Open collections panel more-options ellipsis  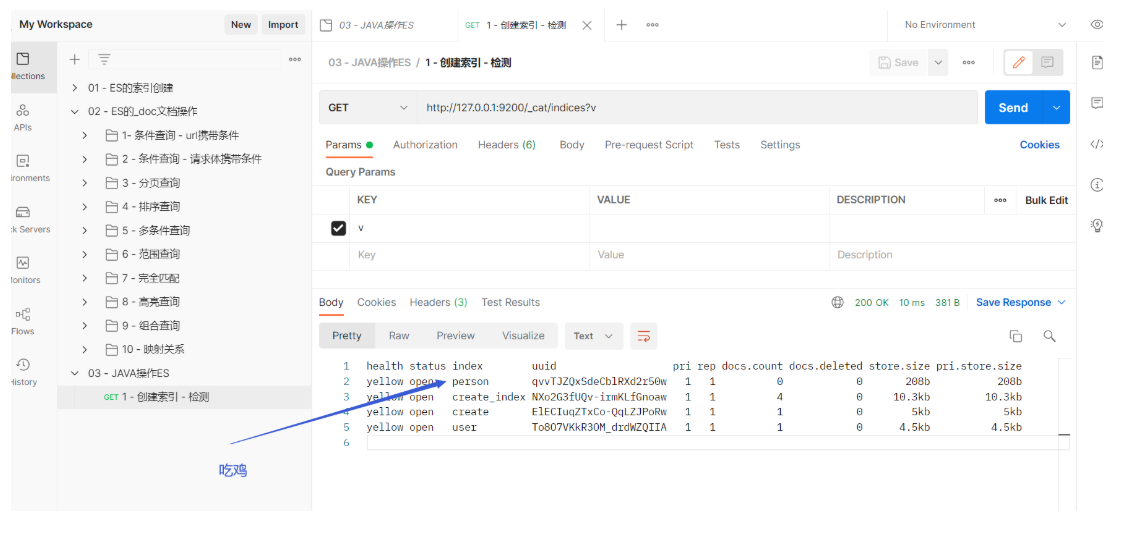(295, 60)
